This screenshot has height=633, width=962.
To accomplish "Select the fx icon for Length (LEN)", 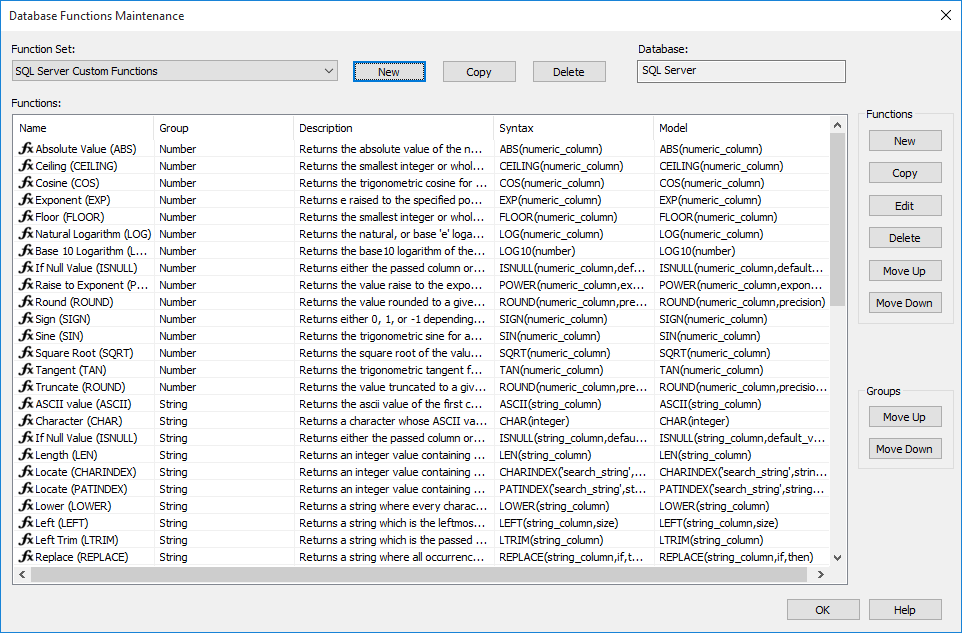I will click(26, 455).
